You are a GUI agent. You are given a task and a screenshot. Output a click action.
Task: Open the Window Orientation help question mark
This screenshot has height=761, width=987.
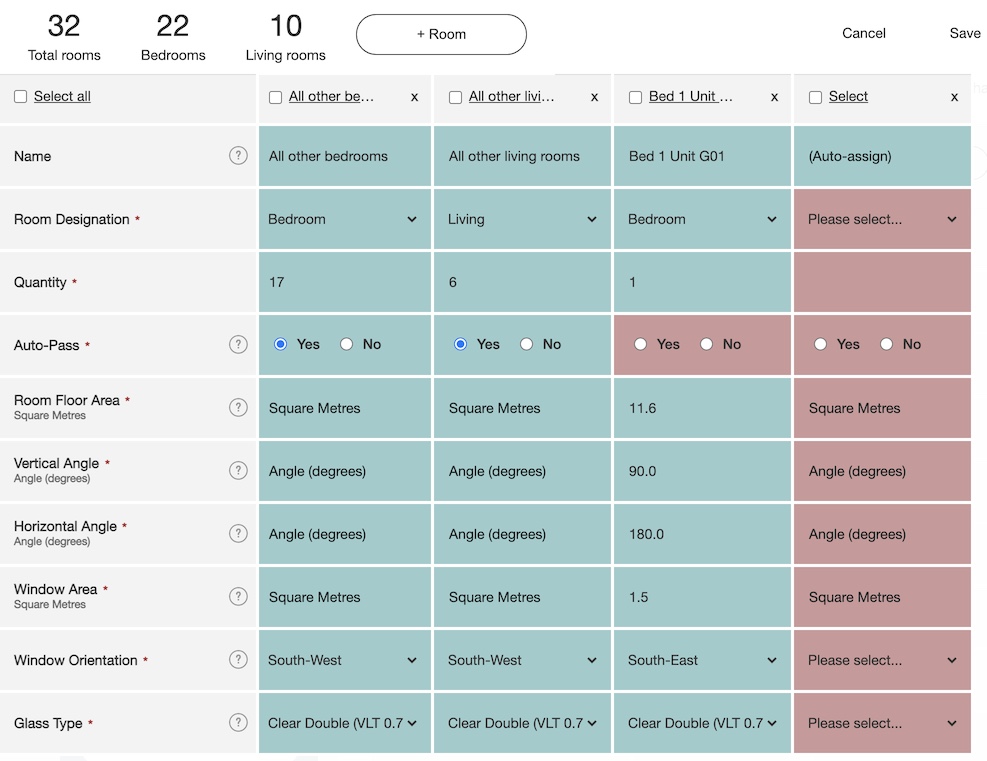(x=238, y=660)
